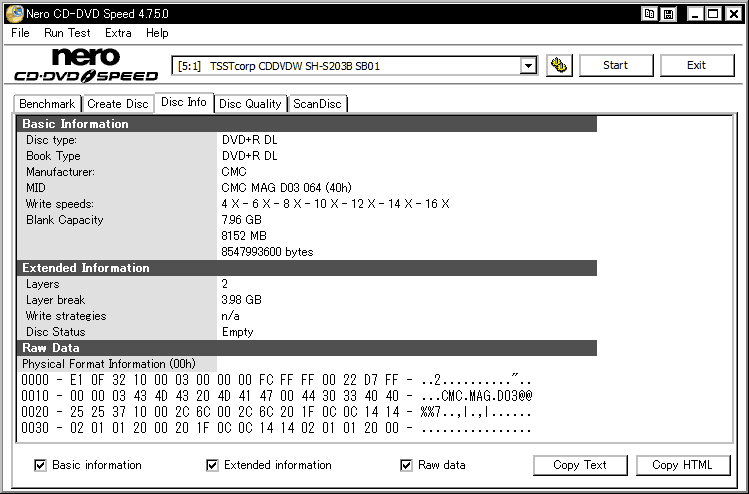Viewport: 749px width, 494px height.
Task: Click the Copy HTML button
Action: [x=683, y=465]
